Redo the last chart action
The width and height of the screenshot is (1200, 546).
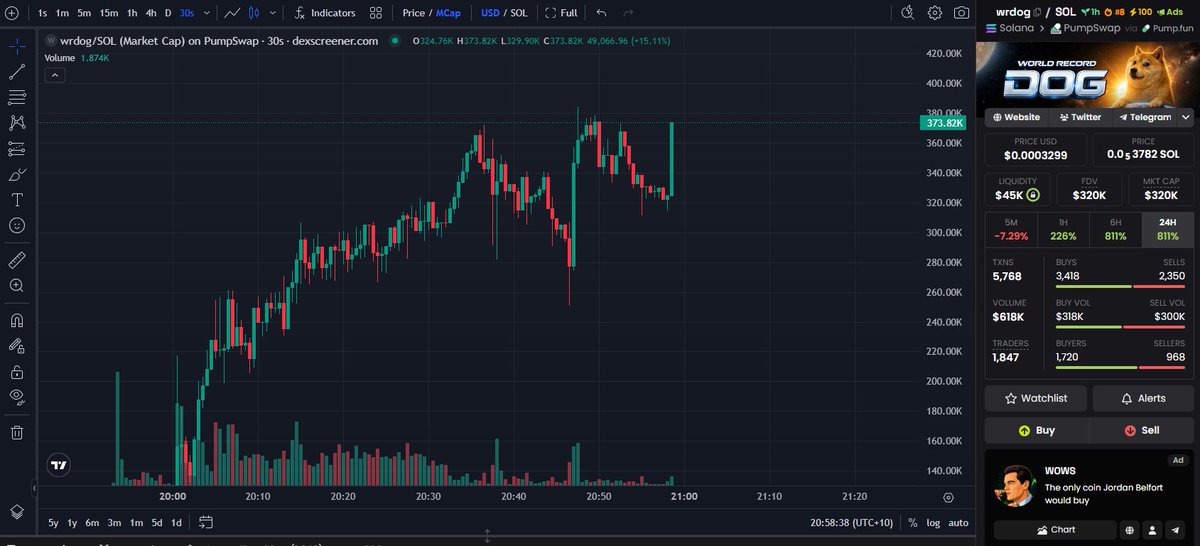coord(628,13)
